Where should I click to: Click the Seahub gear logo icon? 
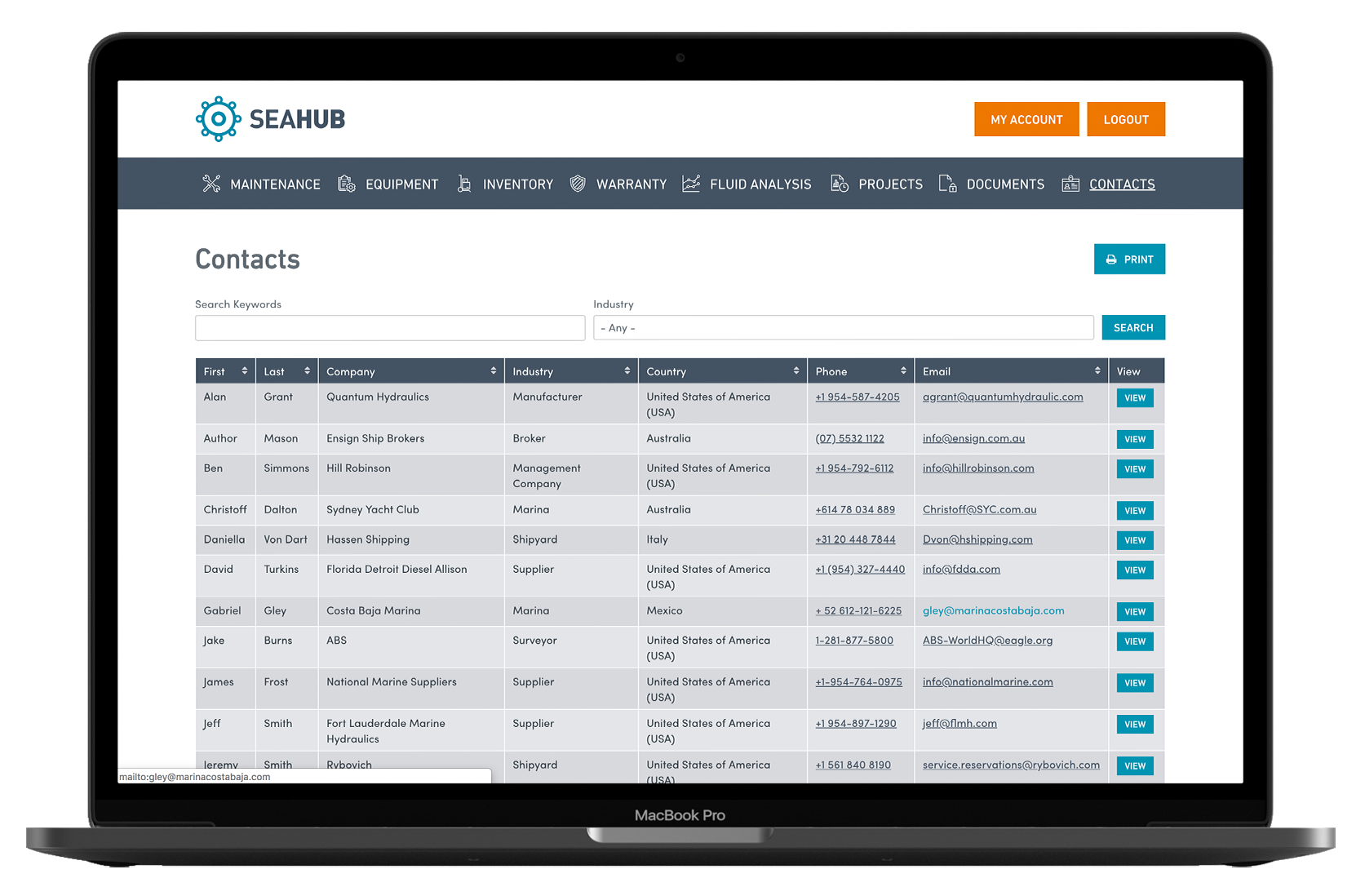pyautogui.click(x=219, y=119)
